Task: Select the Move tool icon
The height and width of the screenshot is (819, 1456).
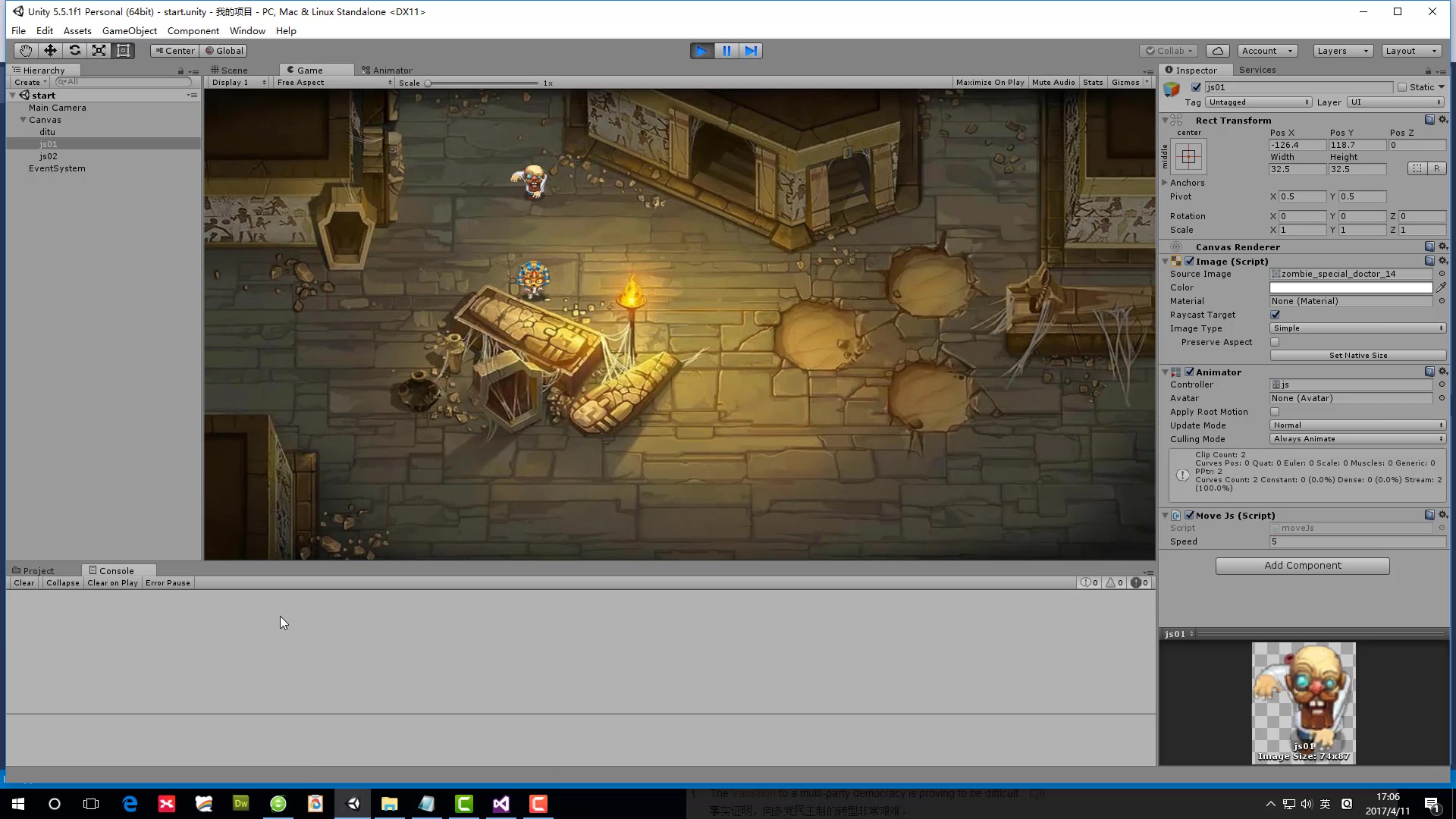Action: (50, 51)
